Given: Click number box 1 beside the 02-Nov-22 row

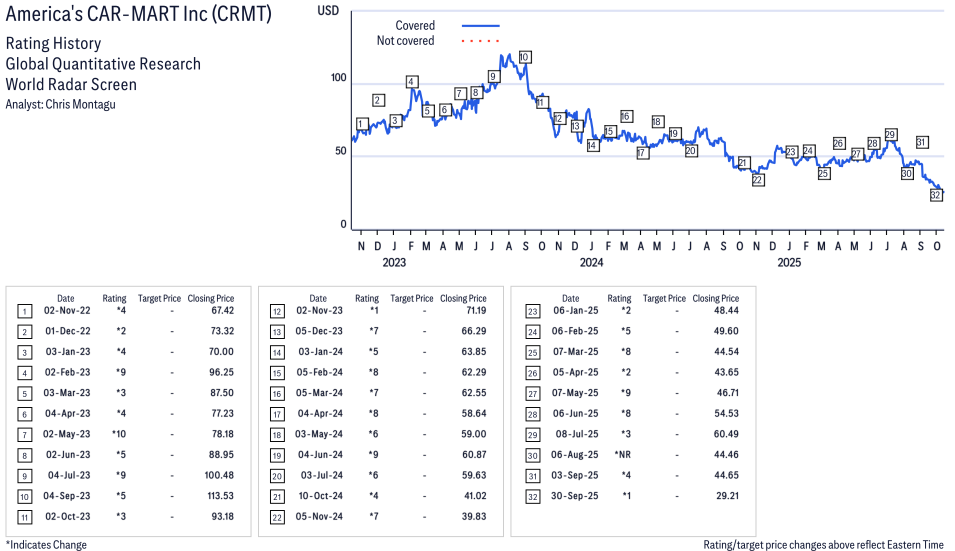Looking at the screenshot, I should (24, 311).
